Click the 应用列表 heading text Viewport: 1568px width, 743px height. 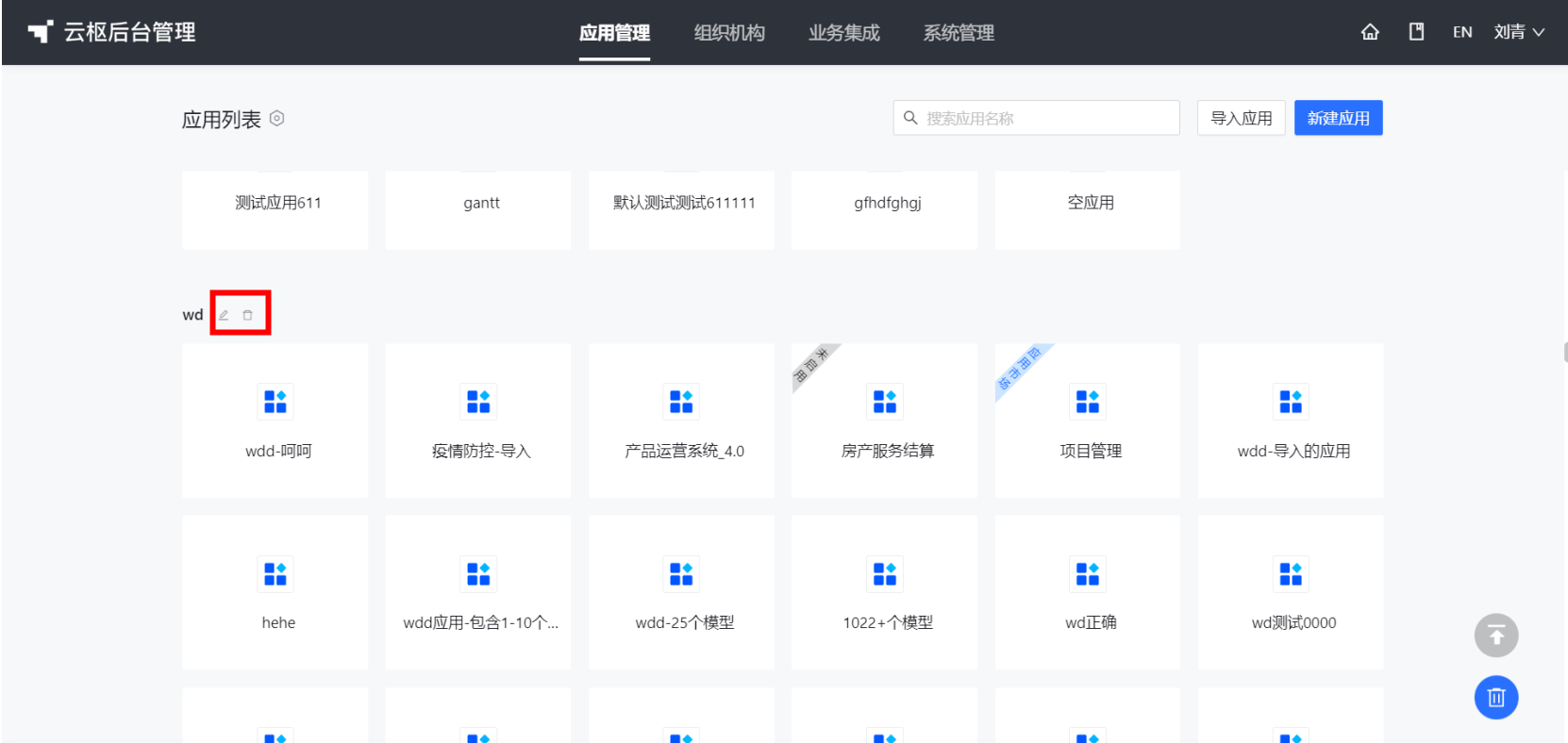(x=222, y=120)
